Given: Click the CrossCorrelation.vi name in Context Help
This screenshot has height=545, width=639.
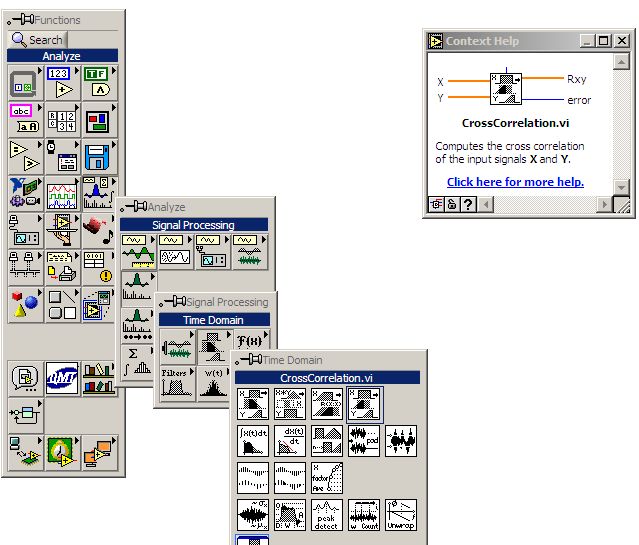Looking at the screenshot, I should 516,123.
